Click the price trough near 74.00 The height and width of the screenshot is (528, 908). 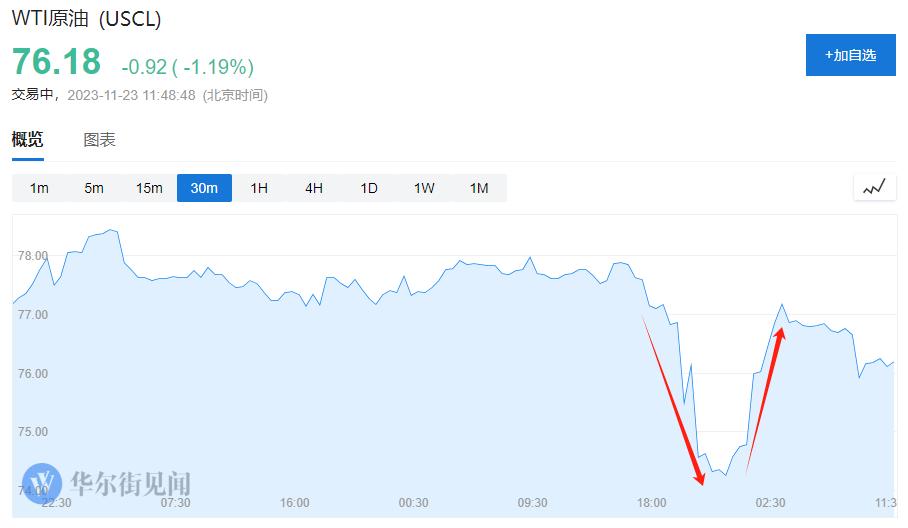click(725, 475)
